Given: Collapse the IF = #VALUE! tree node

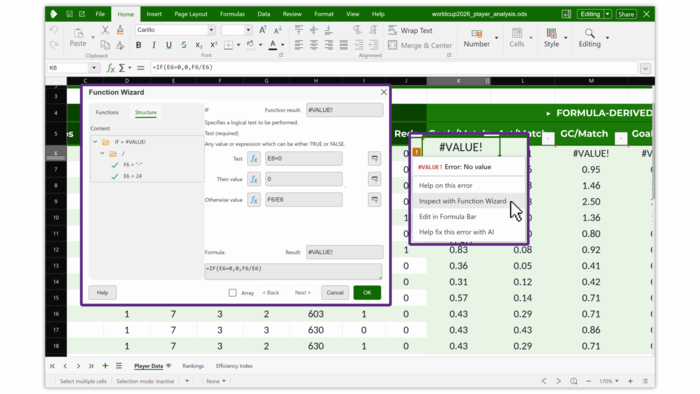Looking at the screenshot, I should [x=95, y=142].
